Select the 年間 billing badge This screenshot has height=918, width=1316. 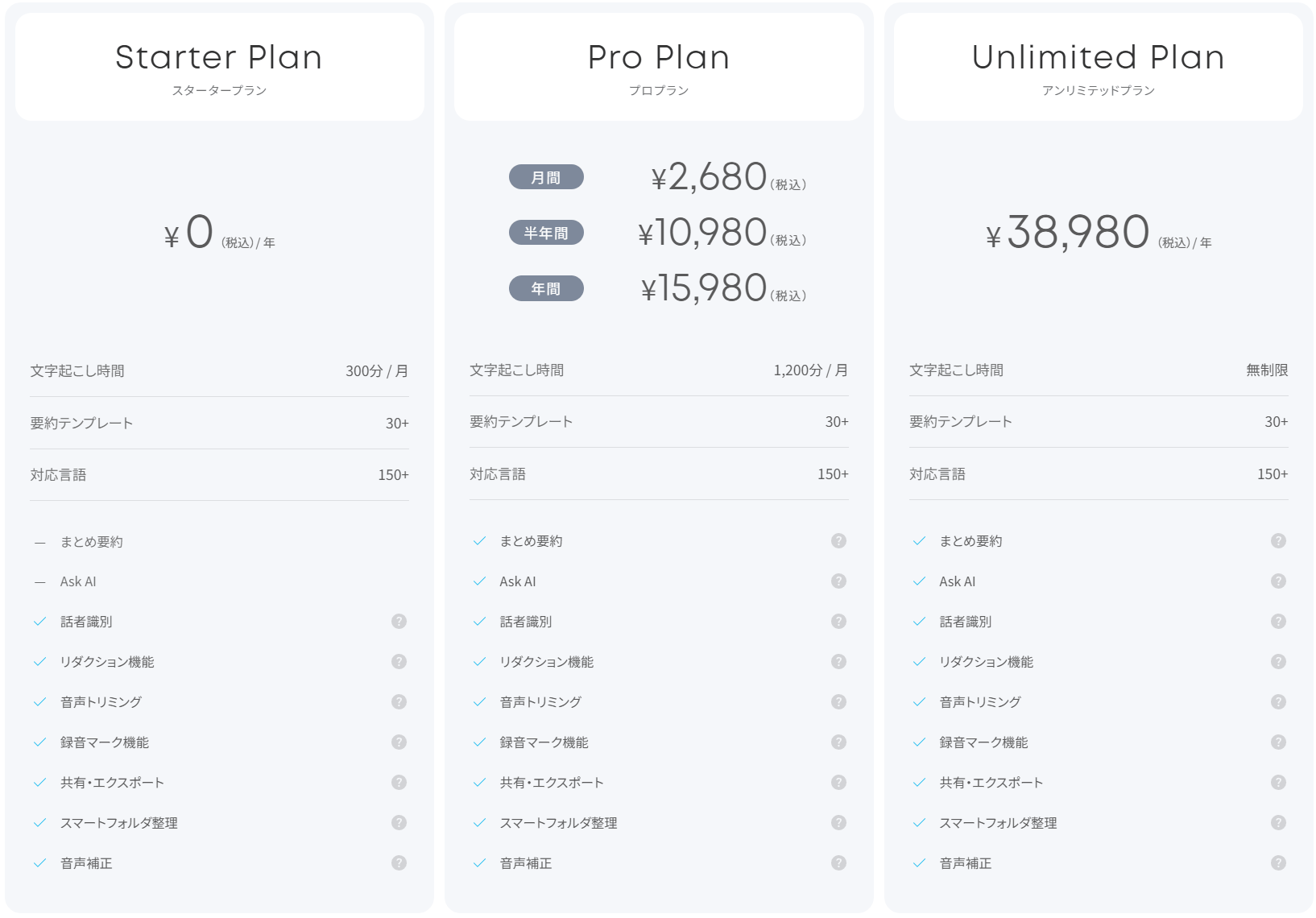pos(546,288)
